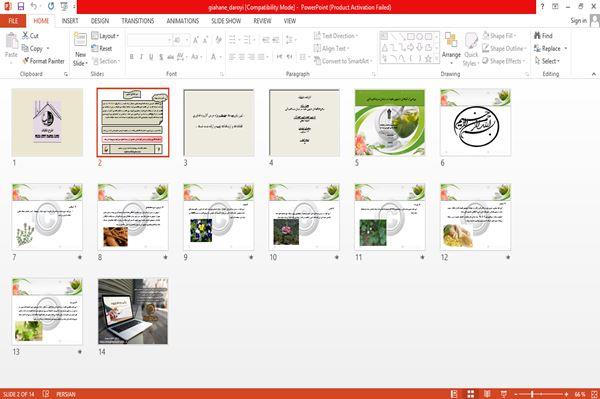Switch to Normal view in status bar
Image resolution: width=600 pixels, height=399 pixels.
point(454,394)
